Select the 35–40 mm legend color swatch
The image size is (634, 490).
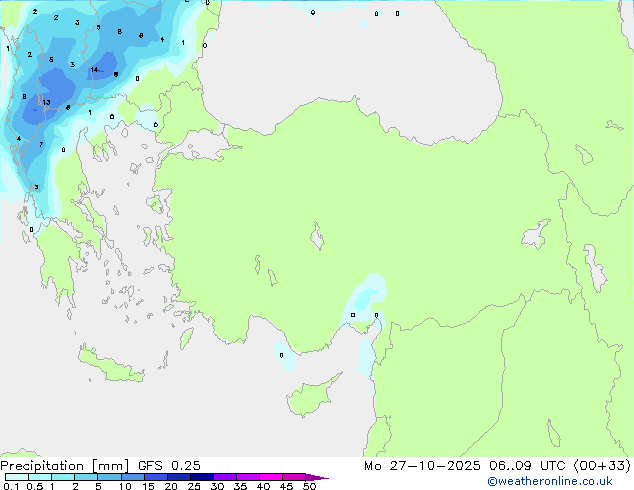click(247, 477)
